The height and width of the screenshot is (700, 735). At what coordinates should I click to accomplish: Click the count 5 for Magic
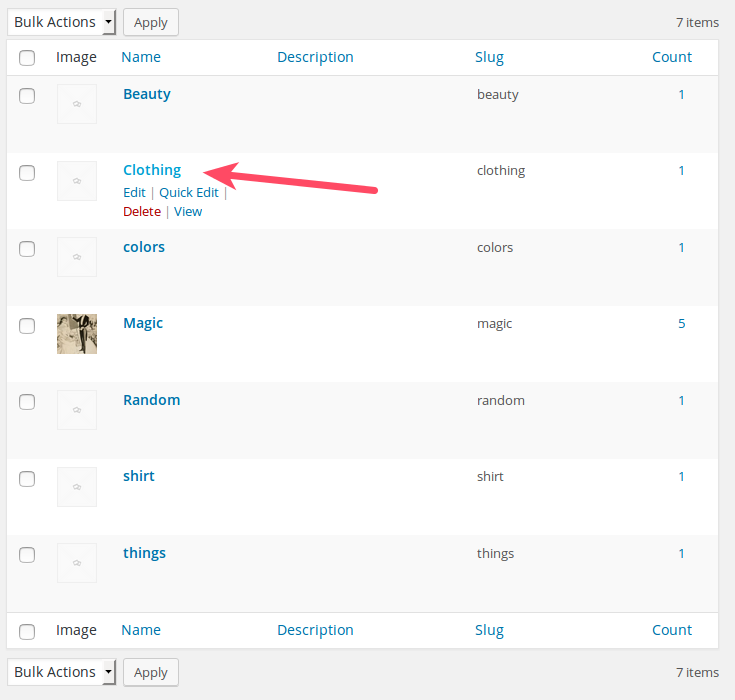(x=682, y=324)
